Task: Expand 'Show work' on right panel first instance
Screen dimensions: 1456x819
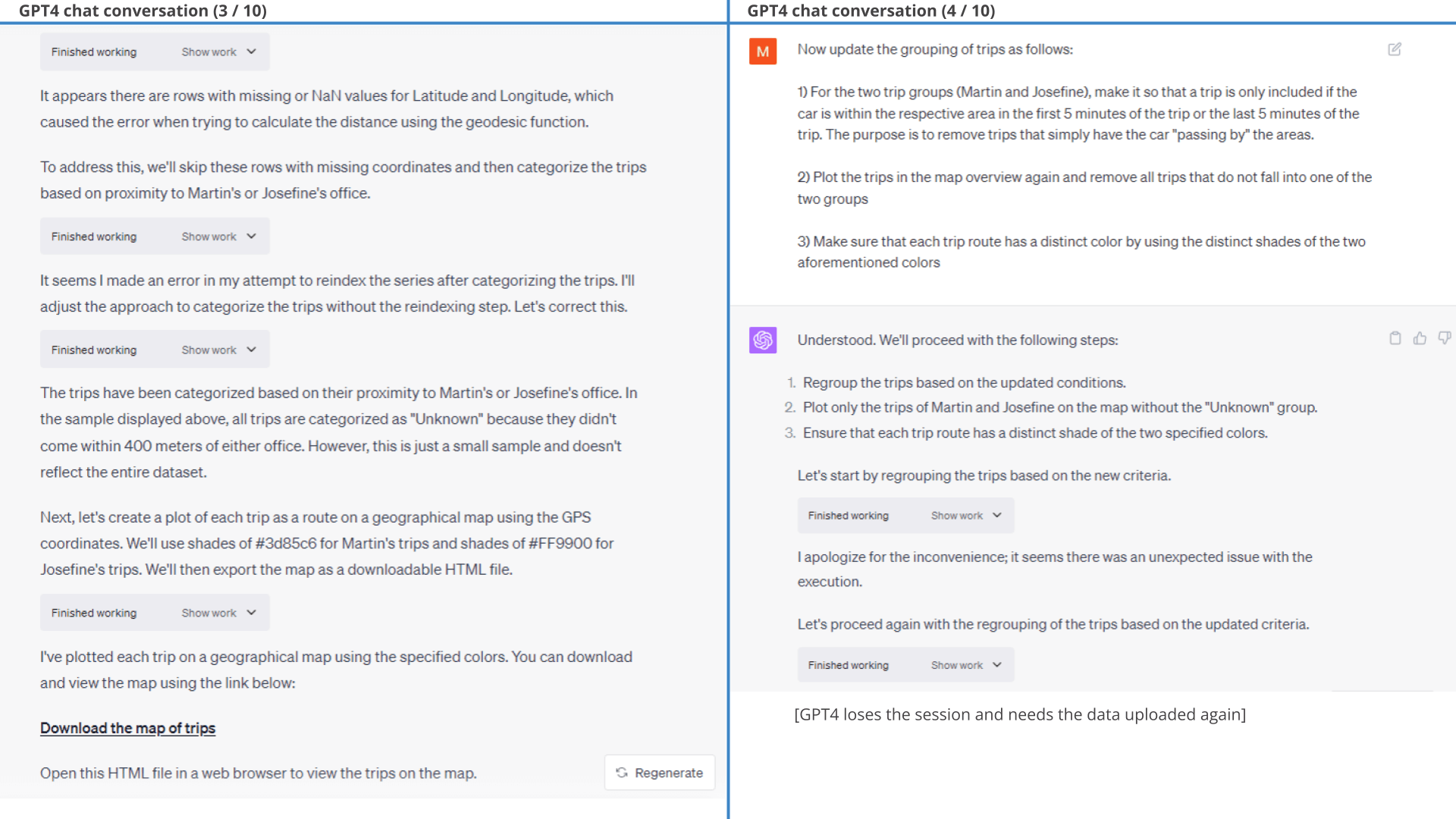Action: (965, 515)
